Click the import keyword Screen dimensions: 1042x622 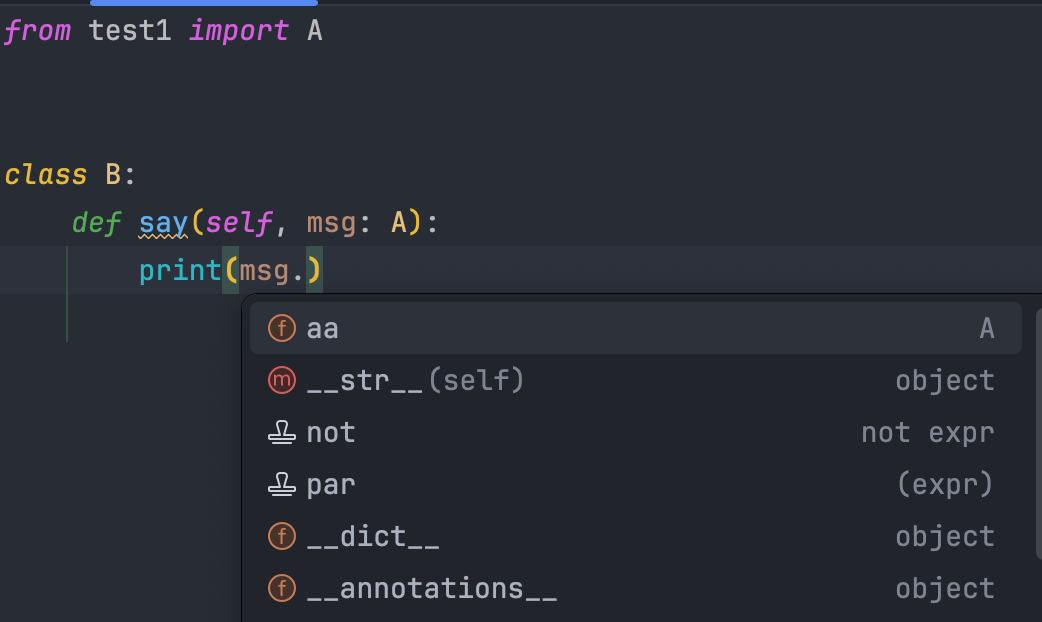pos(238,31)
